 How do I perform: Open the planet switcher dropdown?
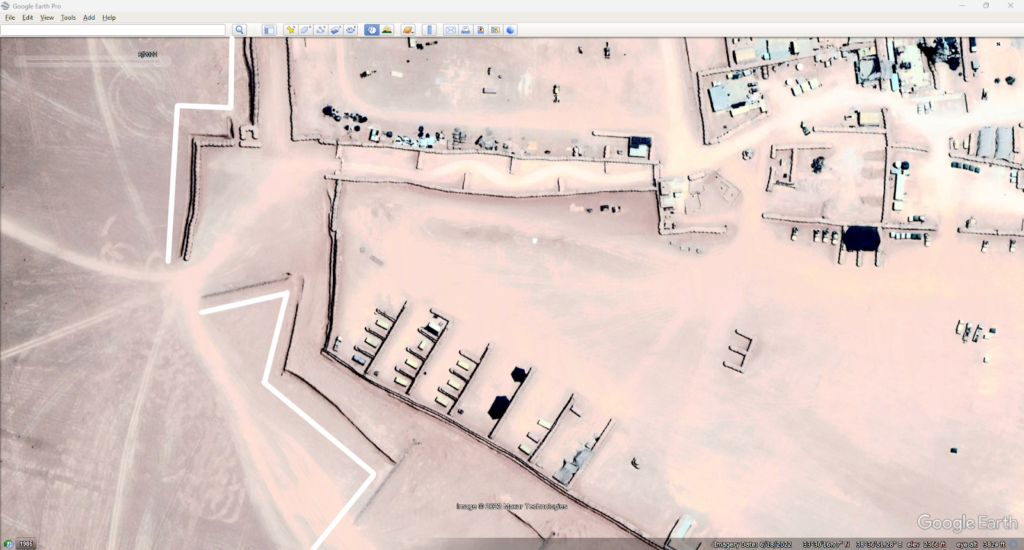coord(408,30)
